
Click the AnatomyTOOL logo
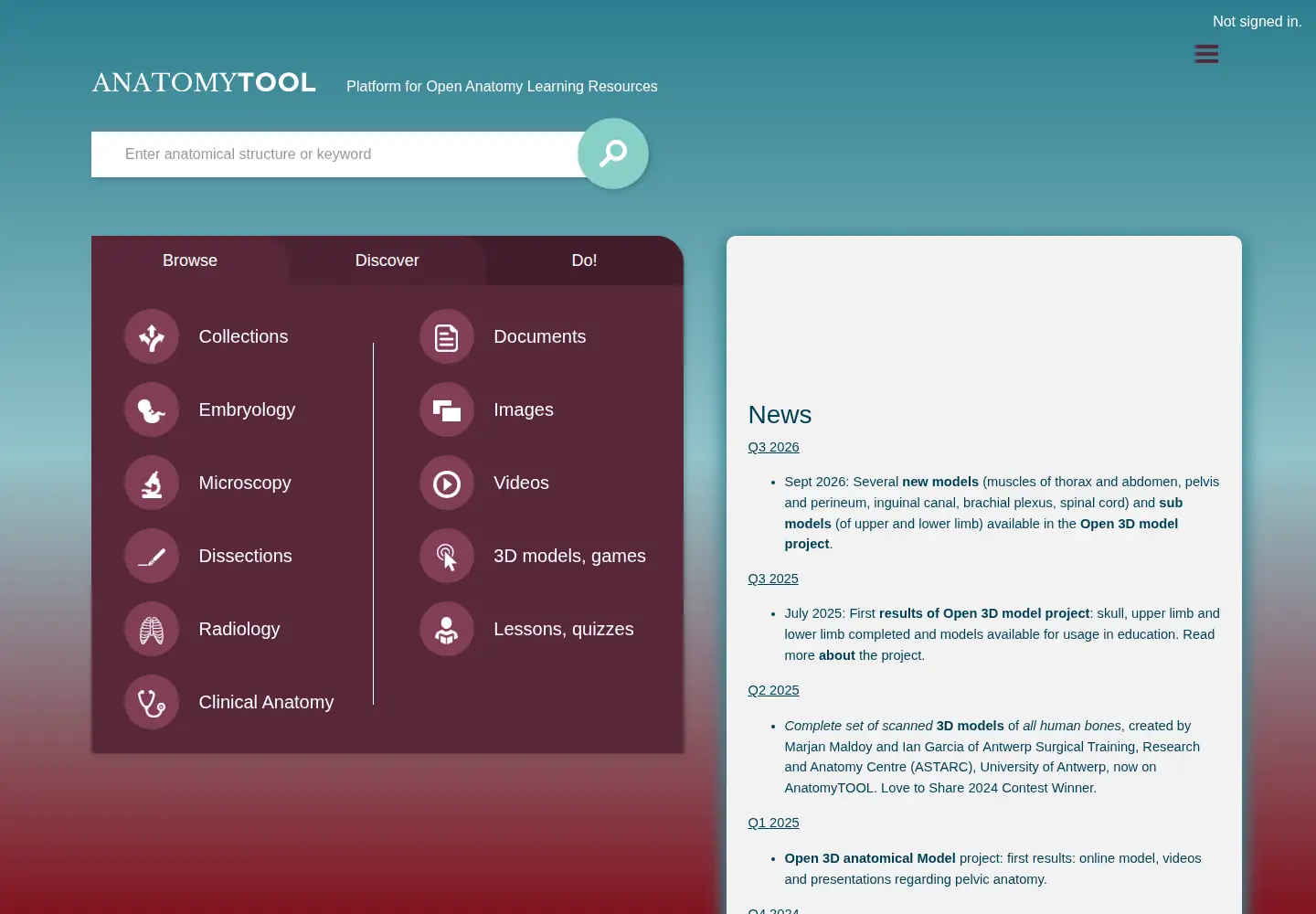[x=204, y=82]
